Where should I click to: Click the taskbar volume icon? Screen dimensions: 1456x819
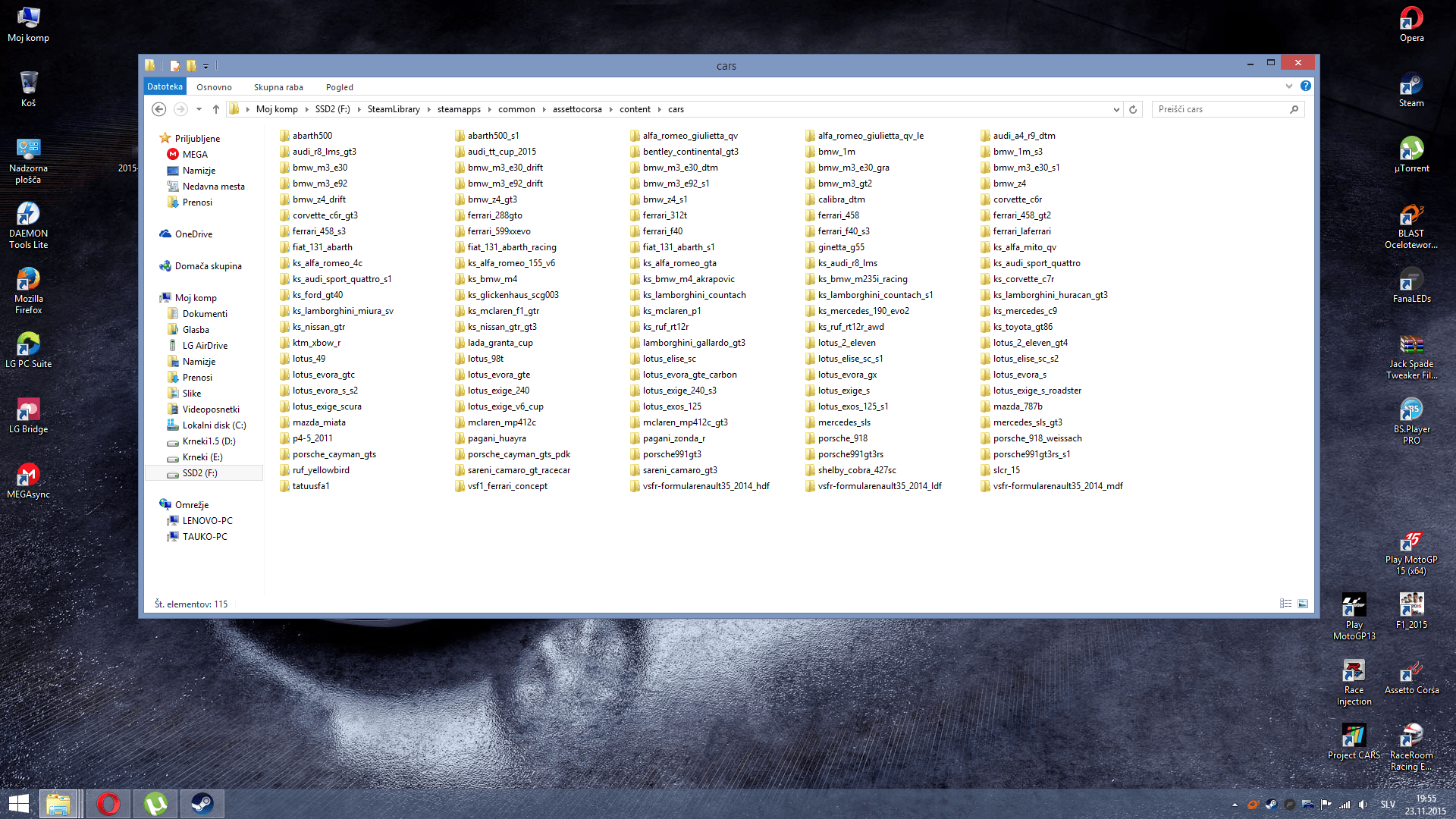pyautogui.click(x=1363, y=805)
